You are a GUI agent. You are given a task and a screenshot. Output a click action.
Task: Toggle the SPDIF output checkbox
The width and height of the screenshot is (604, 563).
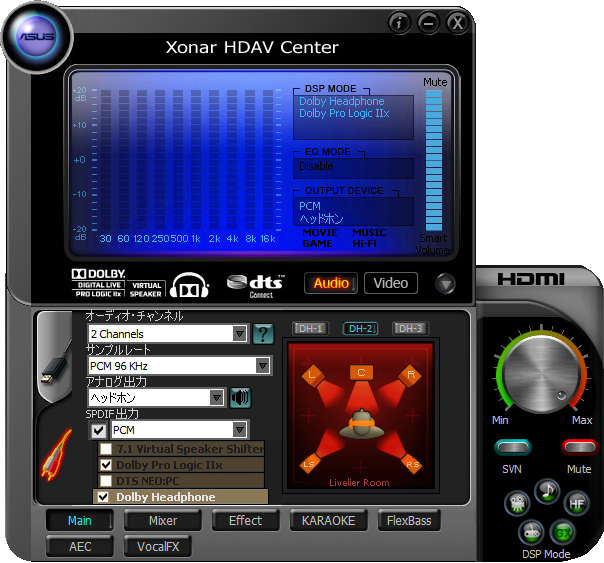click(x=98, y=430)
